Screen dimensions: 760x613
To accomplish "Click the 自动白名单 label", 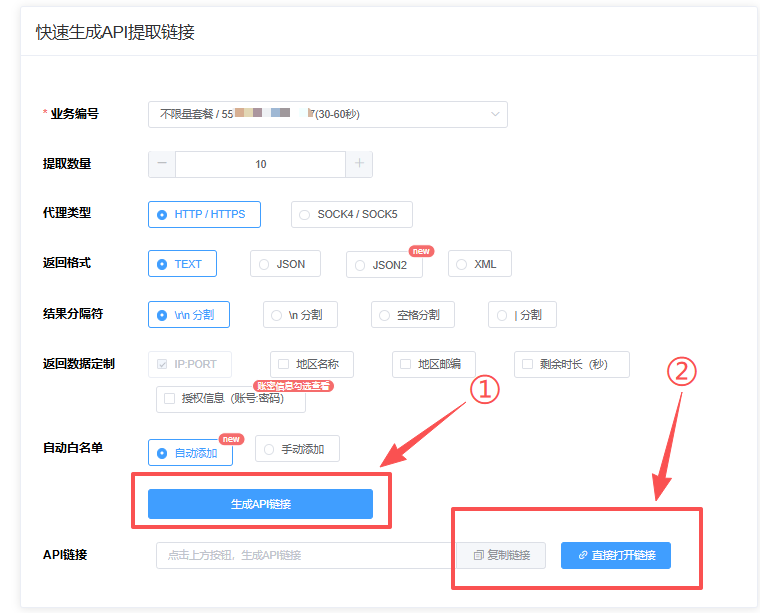I will click(73, 448).
